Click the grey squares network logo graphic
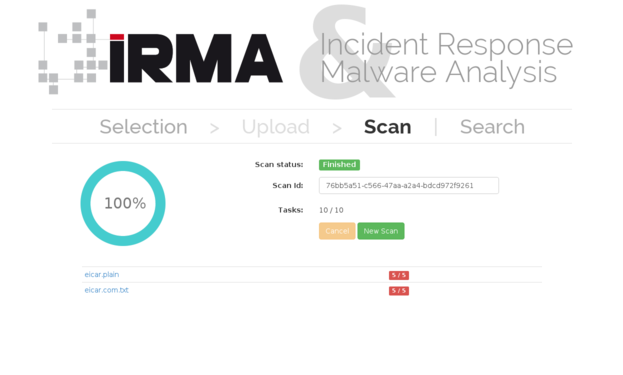 (x=73, y=52)
